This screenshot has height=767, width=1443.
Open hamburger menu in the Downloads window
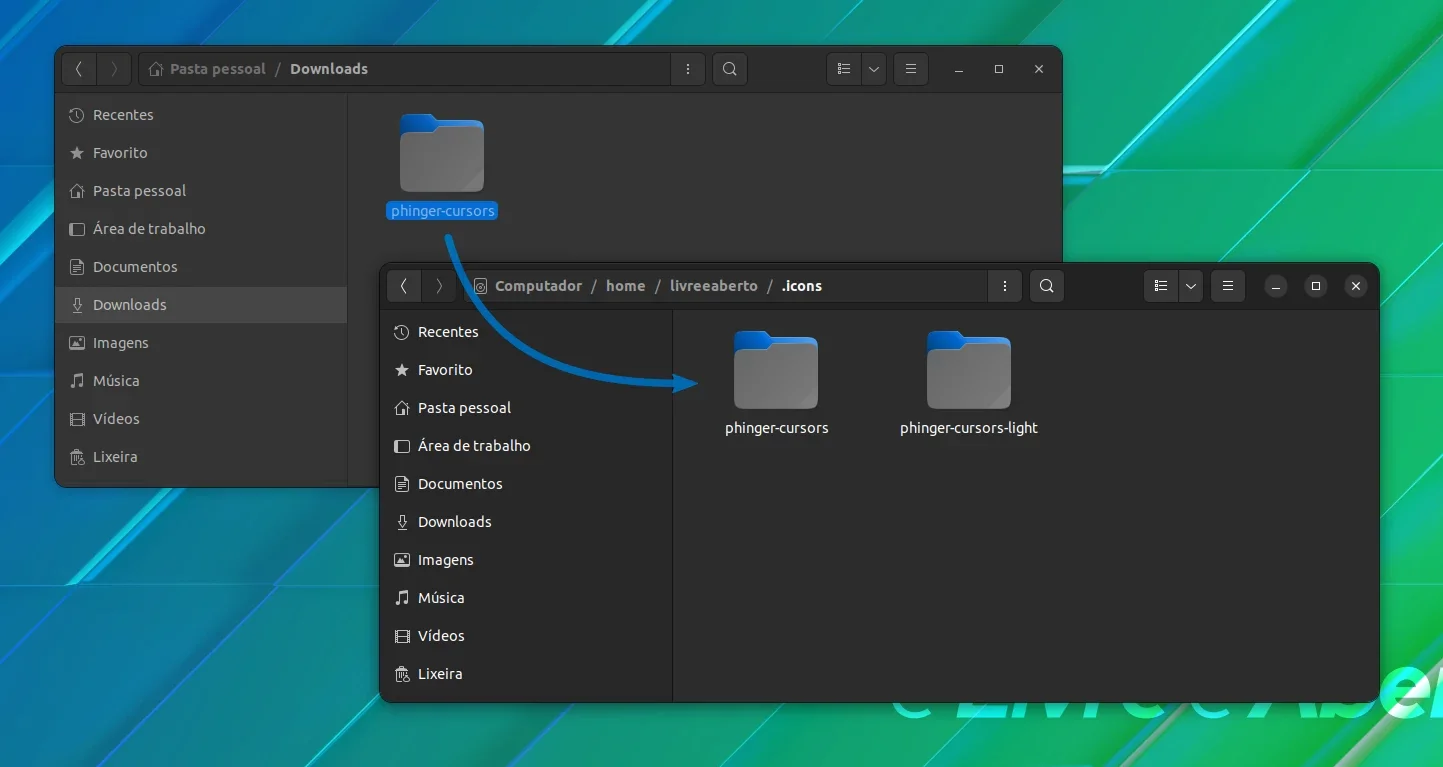(911, 69)
